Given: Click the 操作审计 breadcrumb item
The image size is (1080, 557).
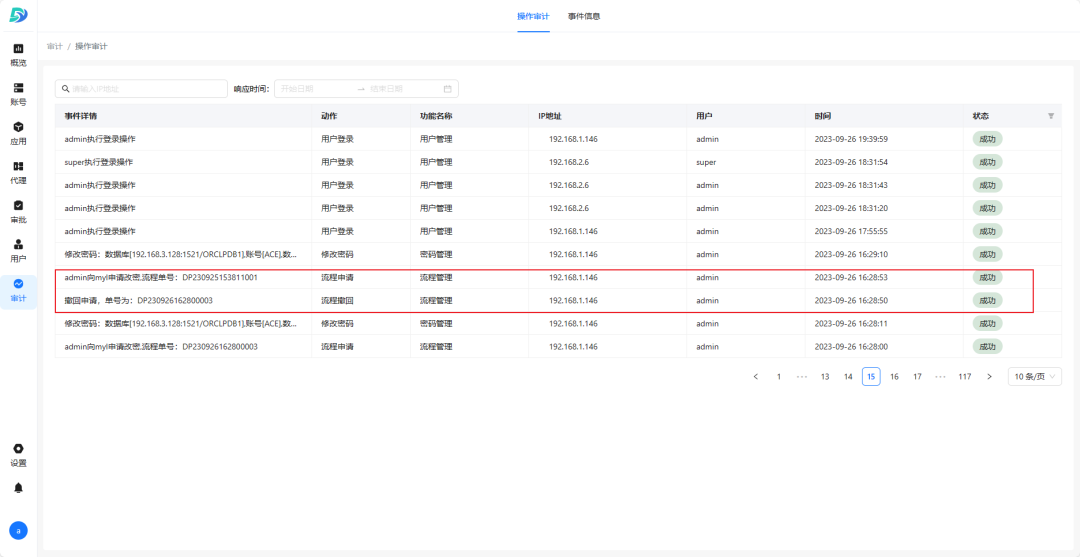Looking at the screenshot, I should 91,46.
